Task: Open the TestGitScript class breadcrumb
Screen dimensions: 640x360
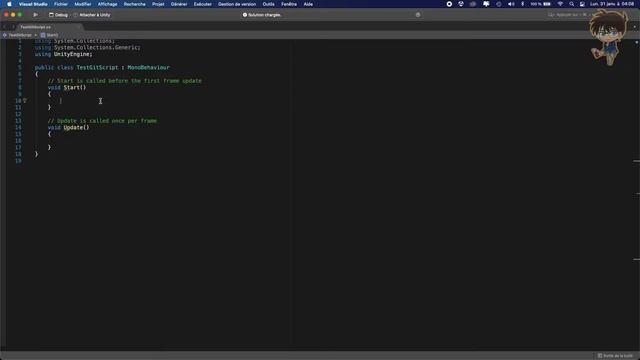Action: (18, 35)
